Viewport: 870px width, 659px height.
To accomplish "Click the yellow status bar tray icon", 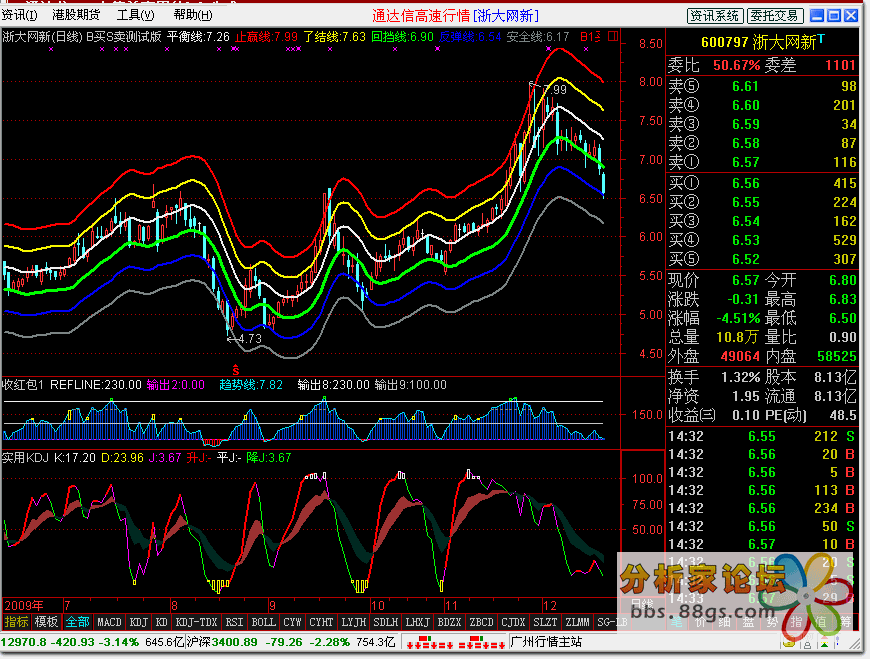I will [789, 644].
